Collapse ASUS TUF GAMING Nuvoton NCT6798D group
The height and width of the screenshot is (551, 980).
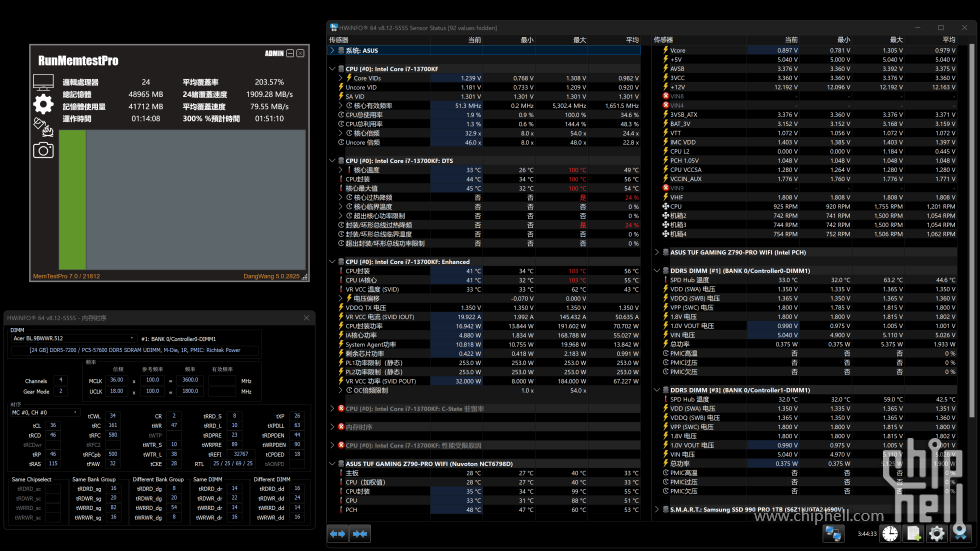tap(332, 464)
